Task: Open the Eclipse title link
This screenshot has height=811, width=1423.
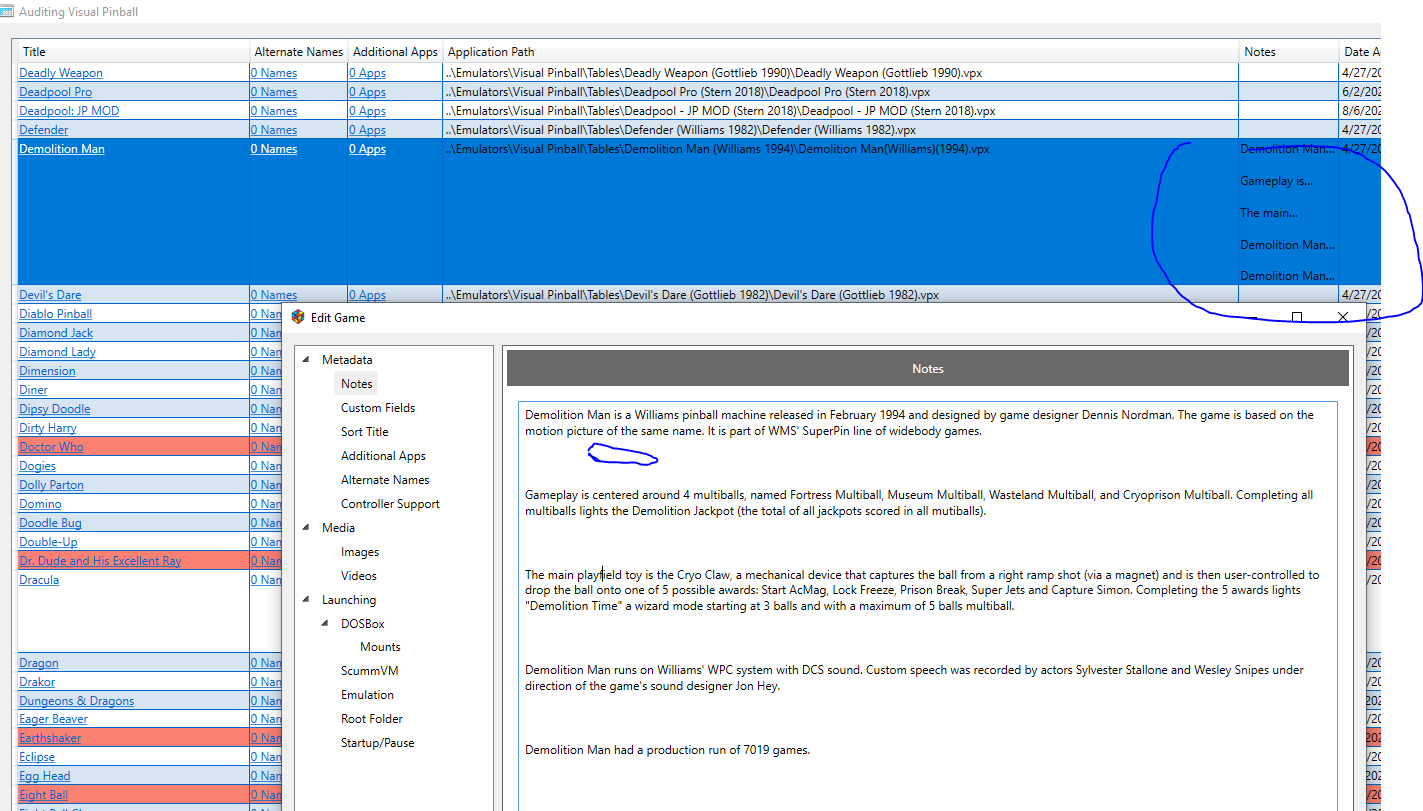Action: click(38, 757)
